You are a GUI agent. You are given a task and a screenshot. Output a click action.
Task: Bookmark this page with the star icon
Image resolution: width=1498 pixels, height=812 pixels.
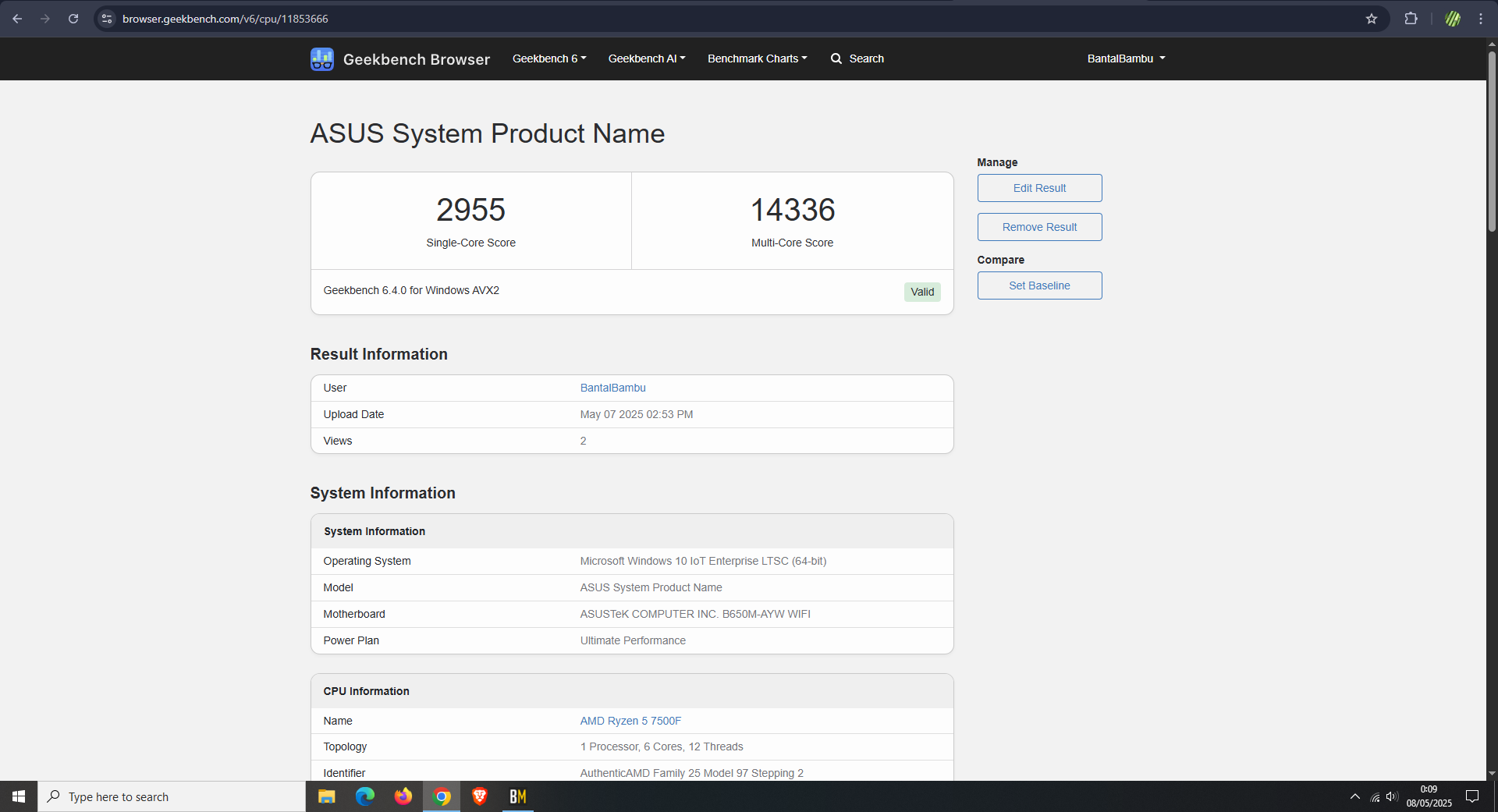(1372, 19)
